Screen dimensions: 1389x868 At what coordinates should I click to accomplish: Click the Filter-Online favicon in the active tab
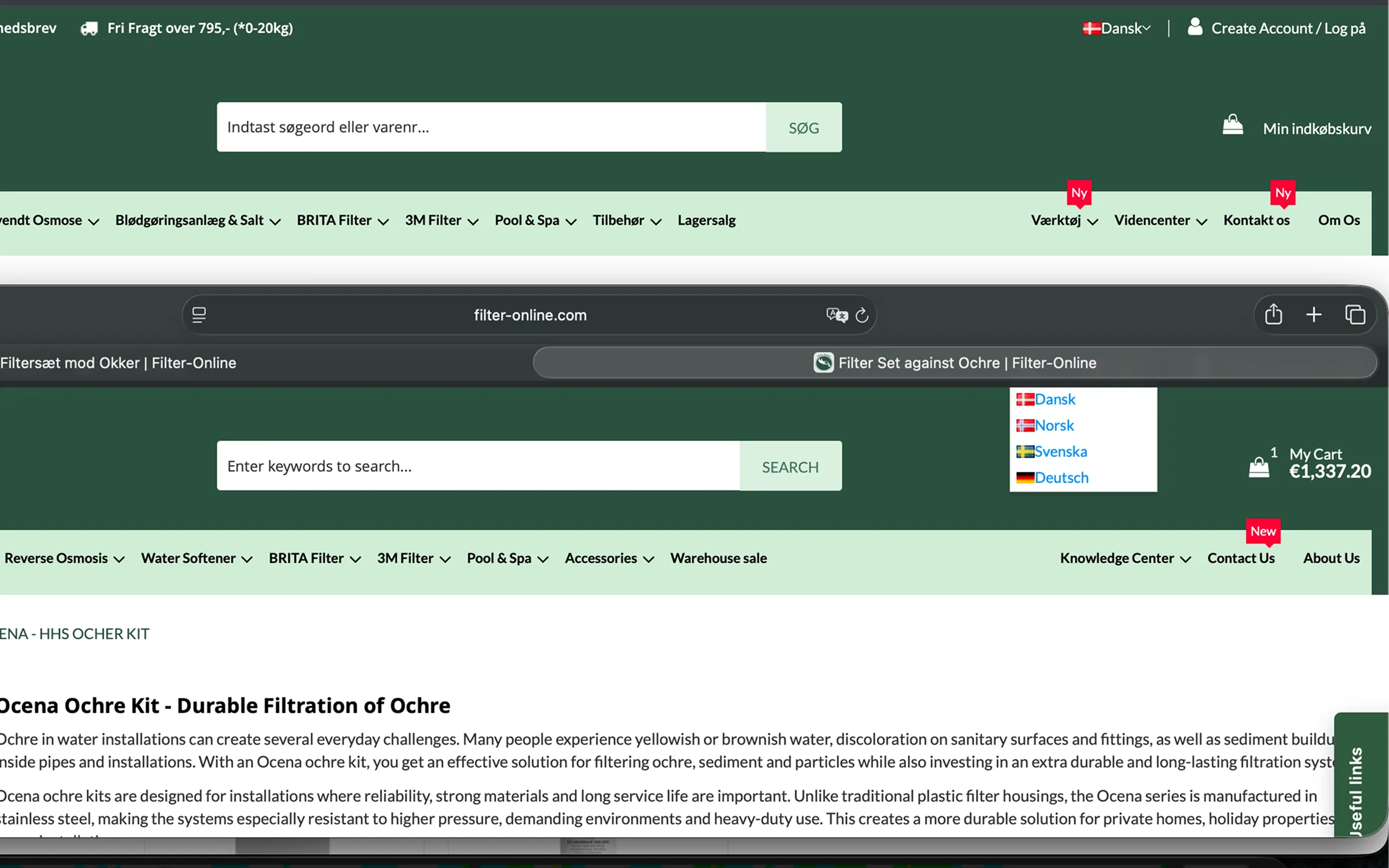click(823, 363)
